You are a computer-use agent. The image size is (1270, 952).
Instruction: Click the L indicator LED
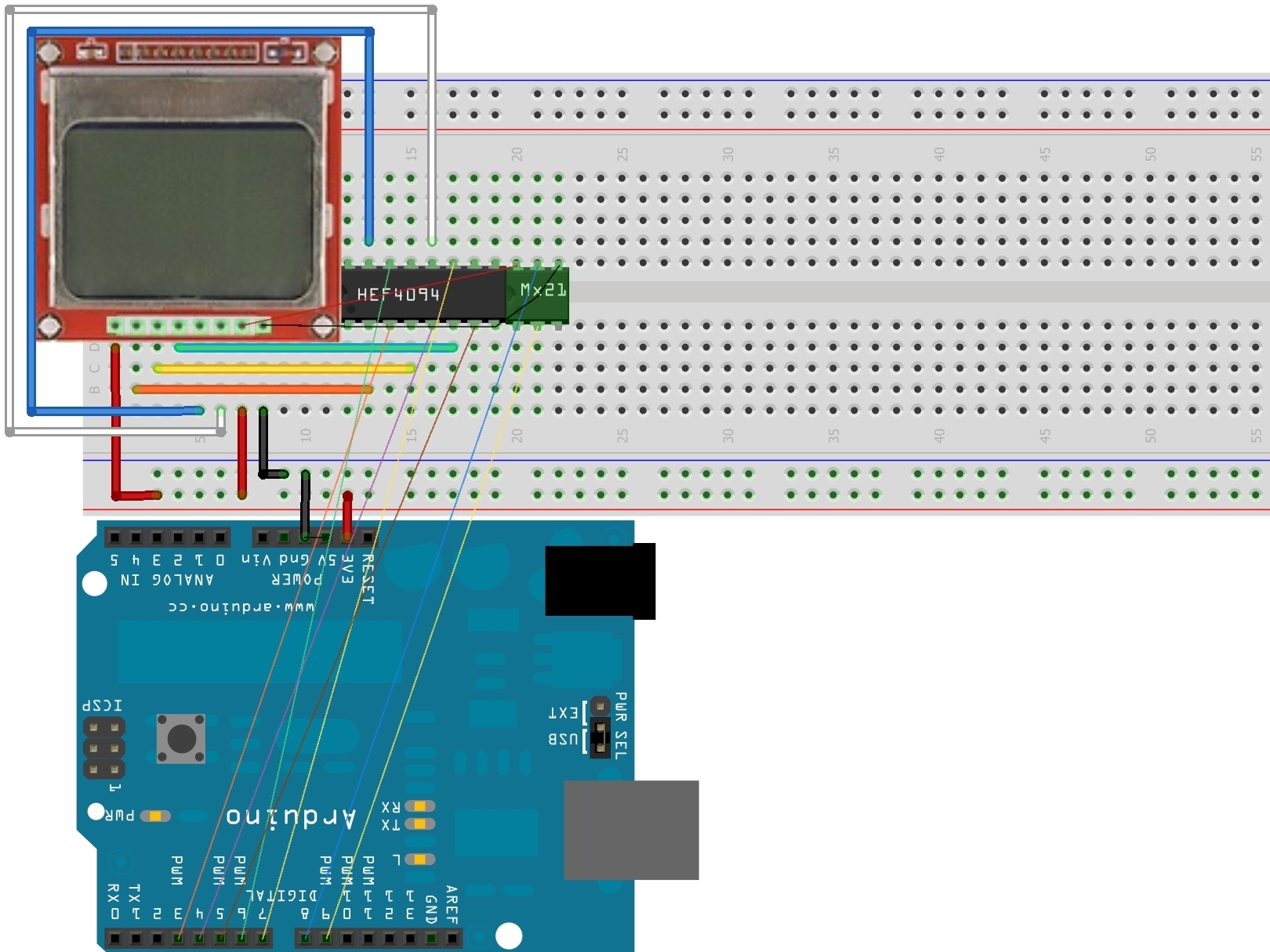(420, 860)
